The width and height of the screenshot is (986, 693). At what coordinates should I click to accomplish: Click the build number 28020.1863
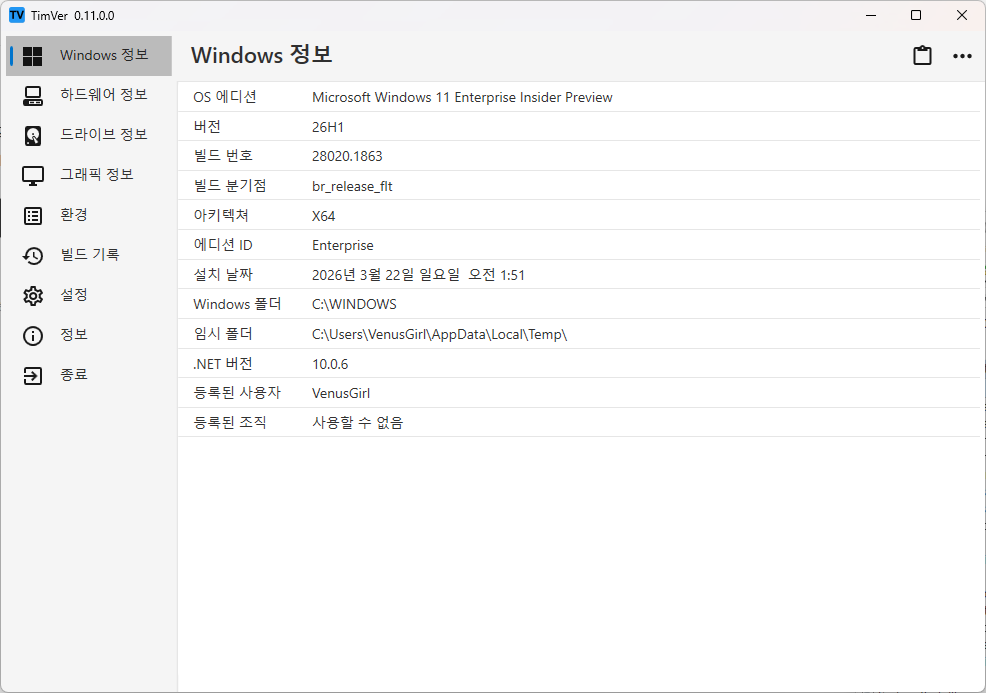click(347, 157)
